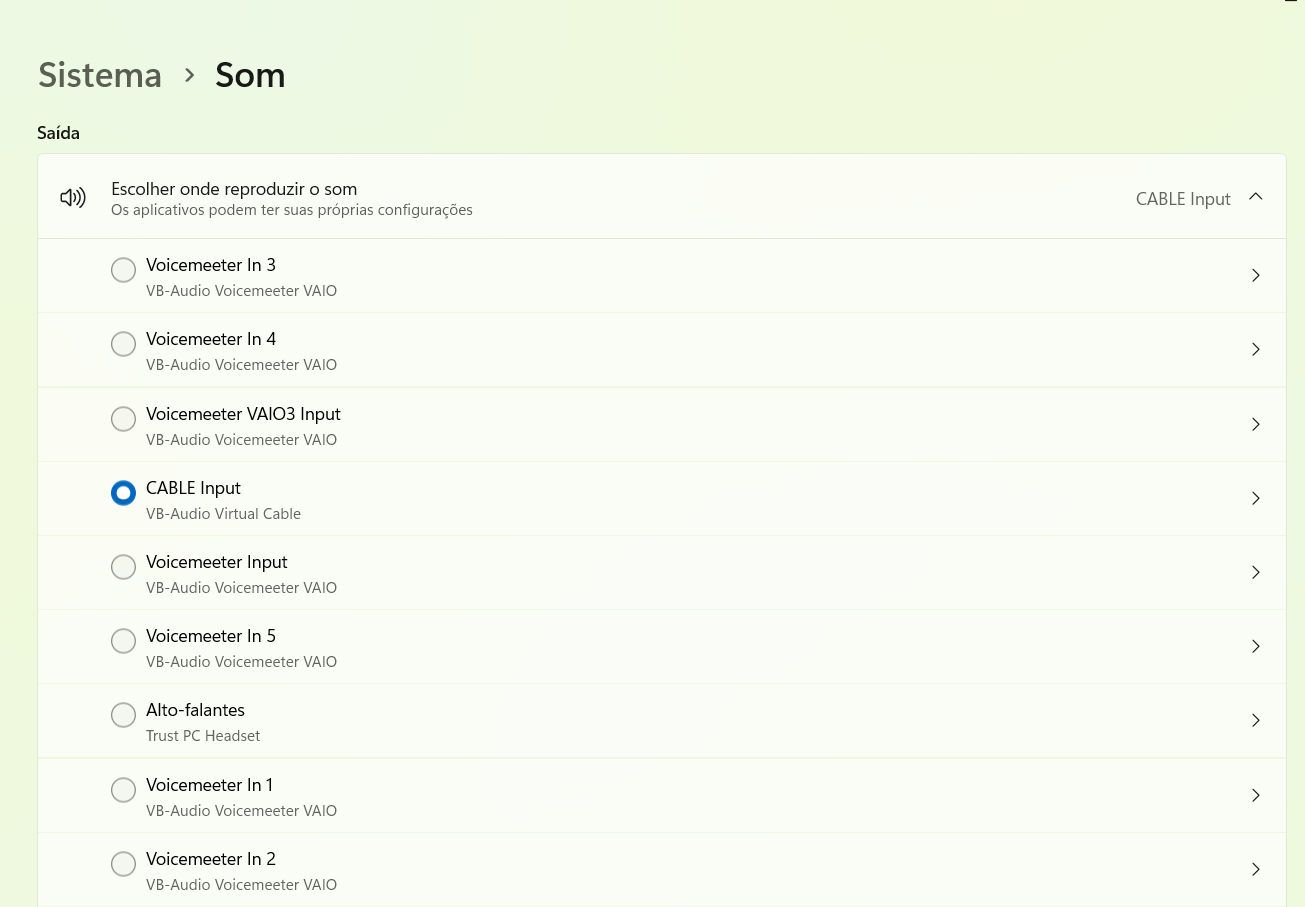Click the Escolher onde reproduzir o som header
The height and width of the screenshot is (907, 1305).
pos(662,197)
